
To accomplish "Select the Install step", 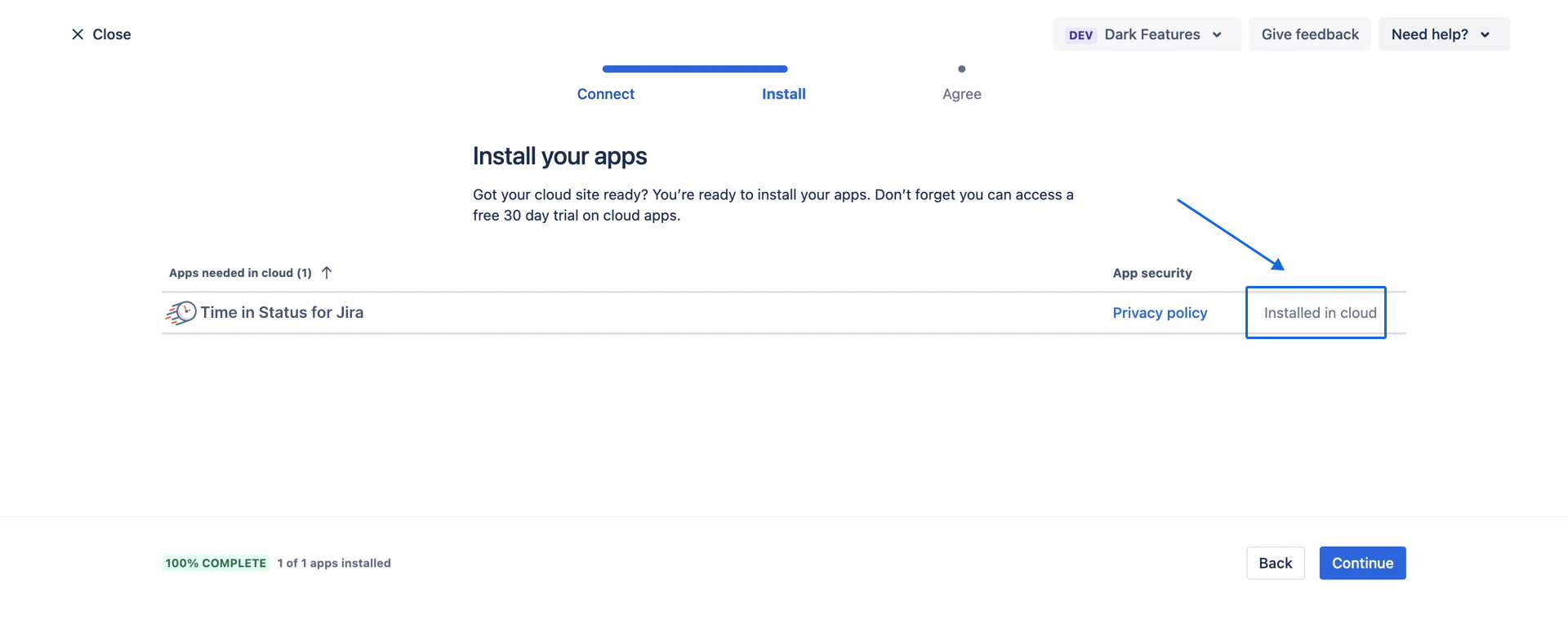I will click(x=784, y=94).
